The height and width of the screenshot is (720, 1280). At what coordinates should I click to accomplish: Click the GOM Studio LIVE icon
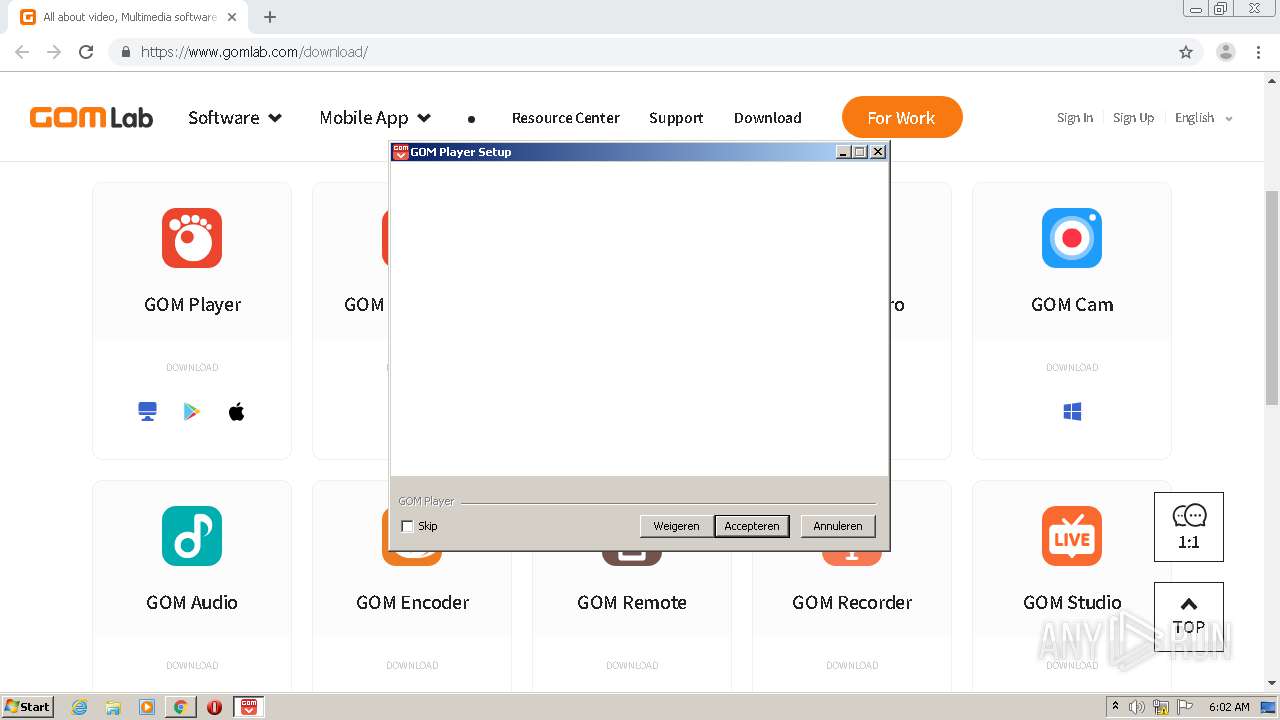(x=1072, y=536)
